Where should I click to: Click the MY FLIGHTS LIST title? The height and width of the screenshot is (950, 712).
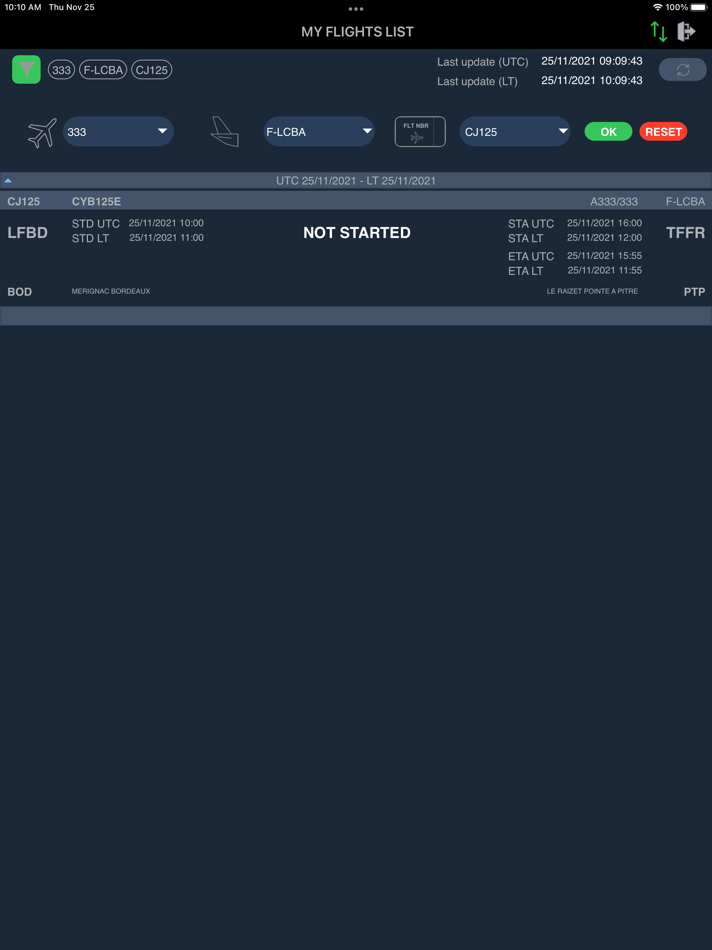(358, 32)
